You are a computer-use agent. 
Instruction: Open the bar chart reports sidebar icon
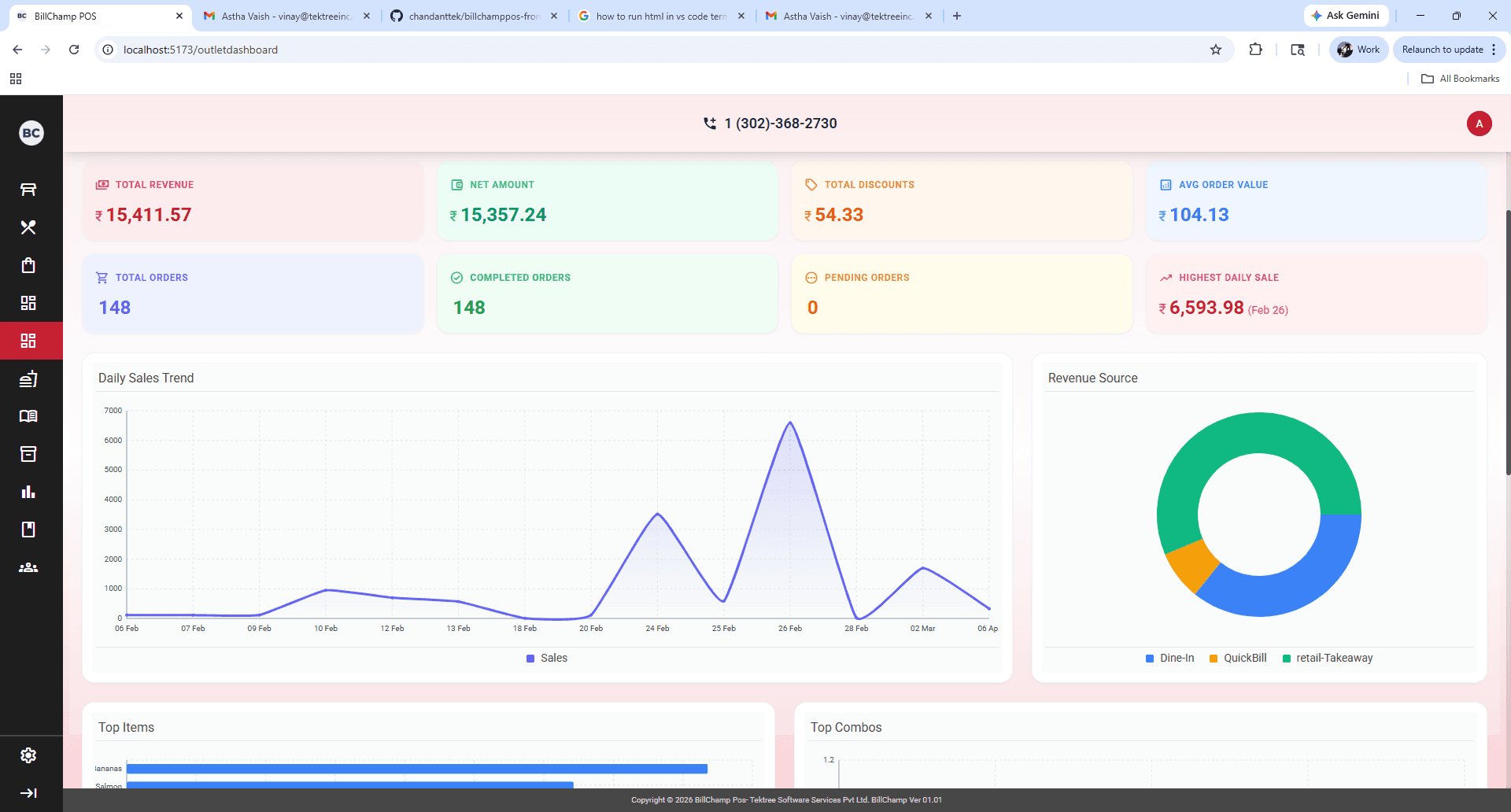tap(28, 492)
